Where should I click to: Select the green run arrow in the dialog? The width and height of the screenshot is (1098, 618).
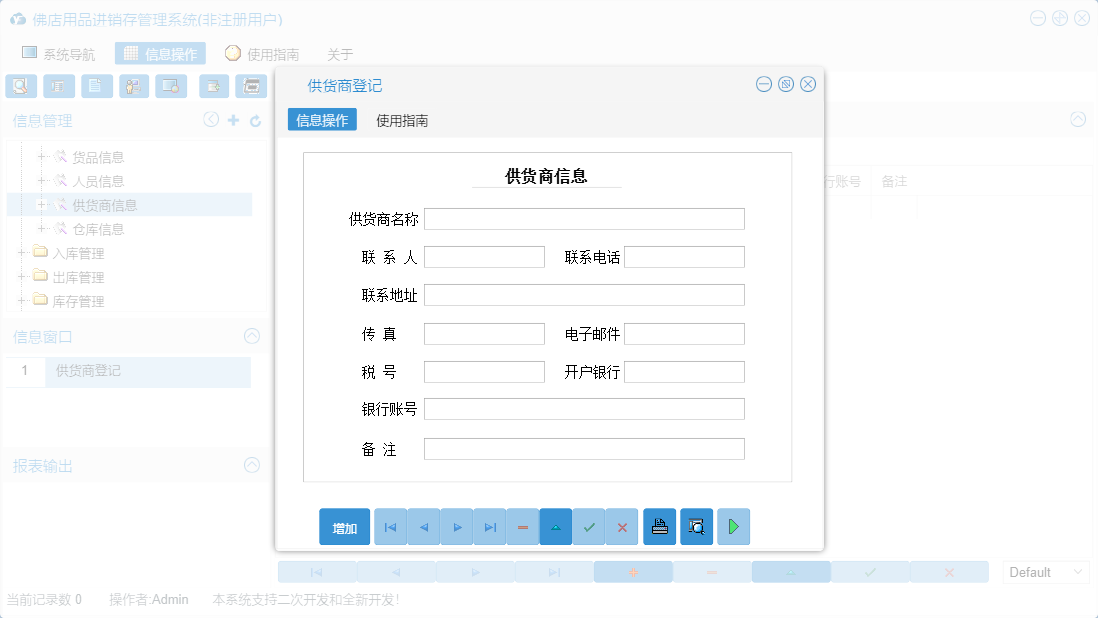click(733, 526)
